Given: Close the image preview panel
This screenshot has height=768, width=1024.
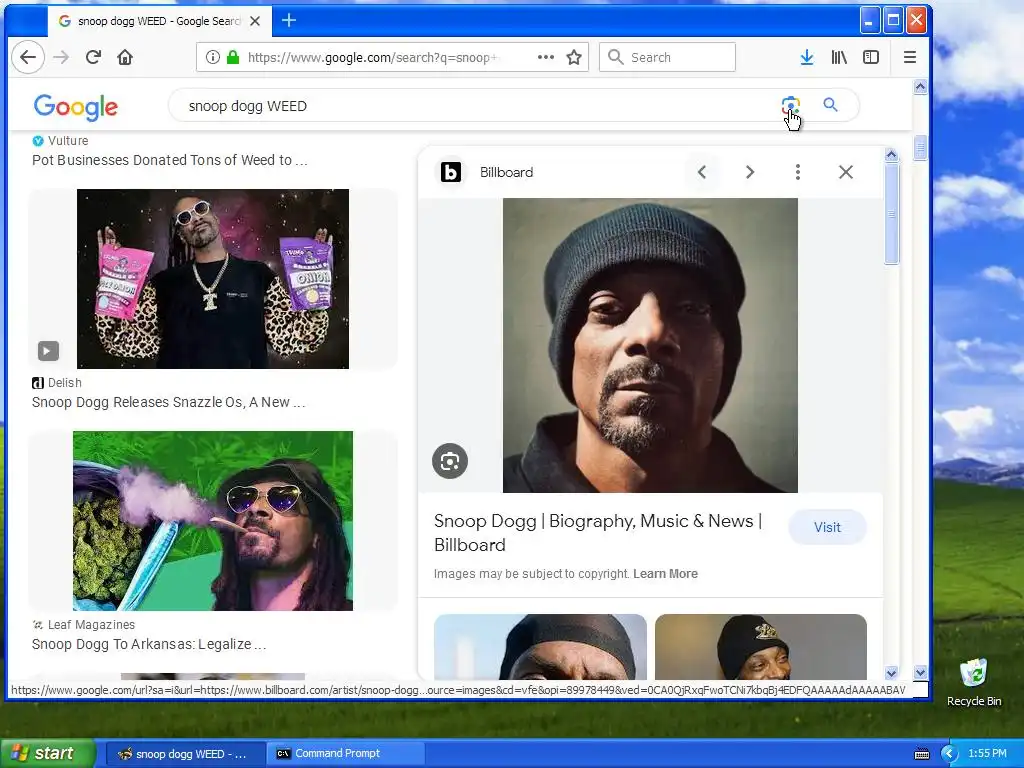Looking at the screenshot, I should tap(846, 172).
